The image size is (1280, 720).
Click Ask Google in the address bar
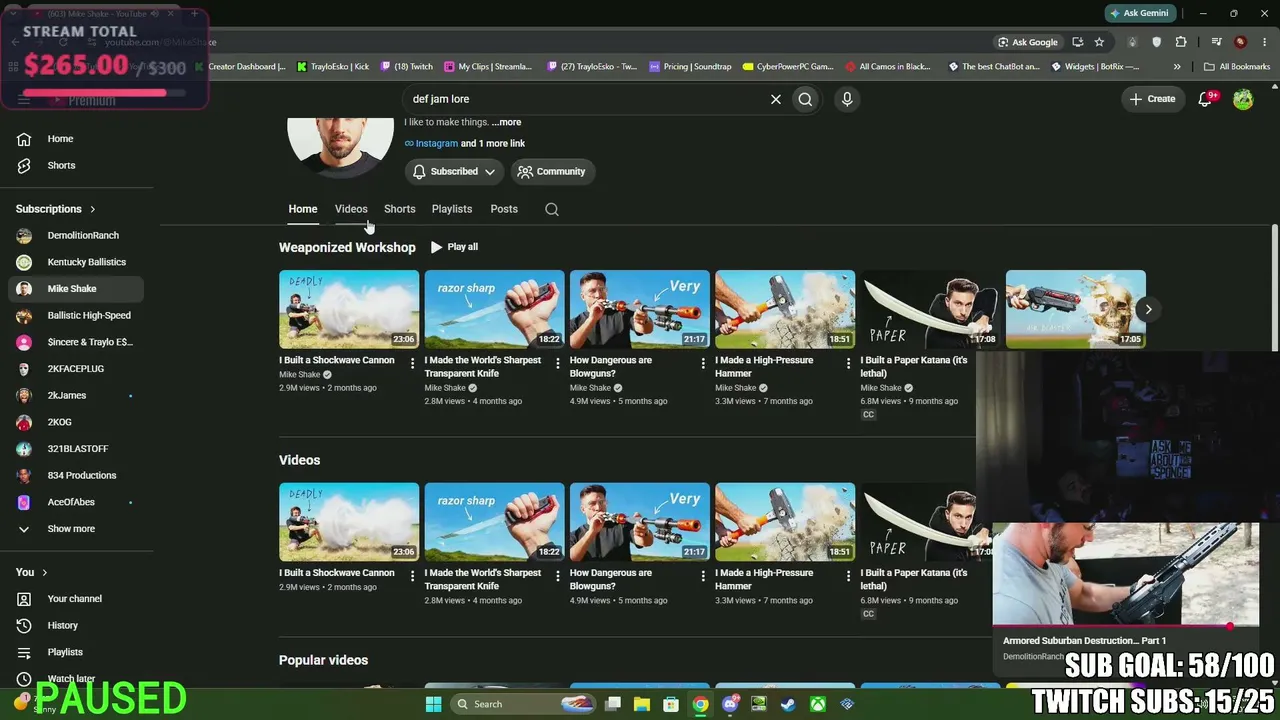(x=1028, y=42)
